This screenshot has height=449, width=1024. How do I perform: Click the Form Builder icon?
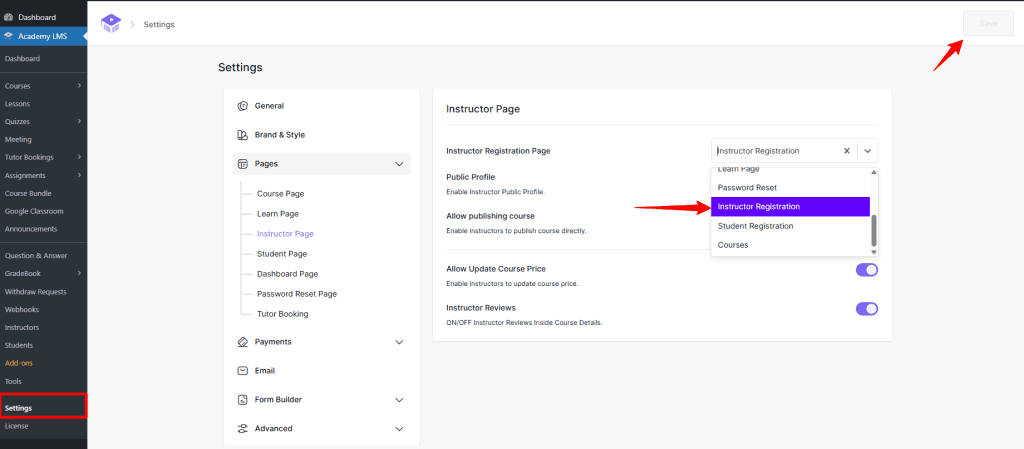[243, 399]
